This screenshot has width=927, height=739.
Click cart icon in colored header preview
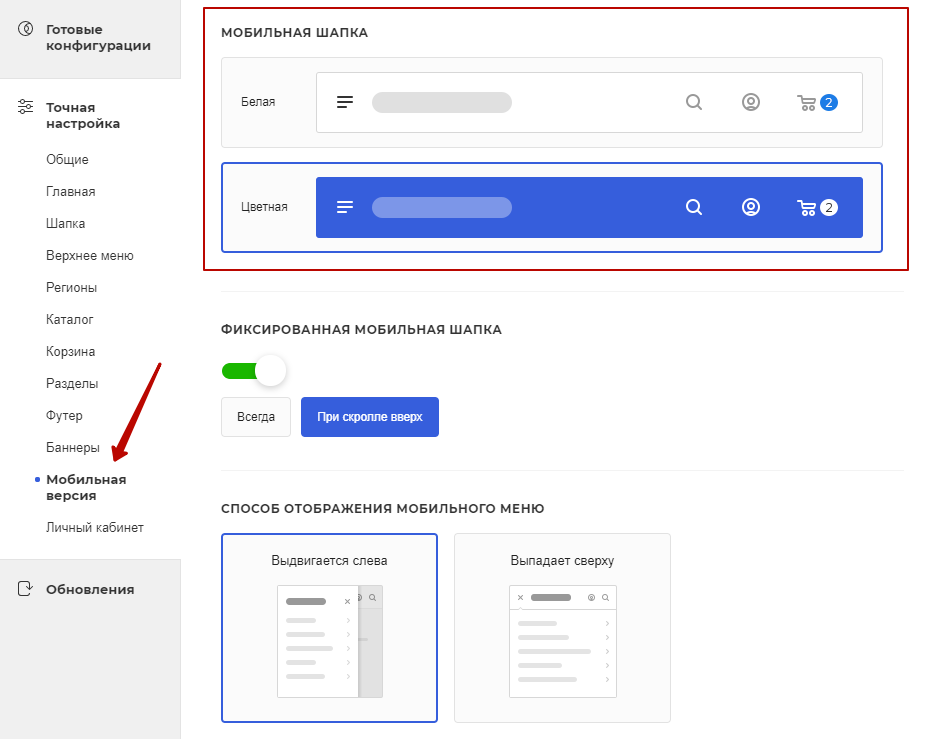pos(806,208)
